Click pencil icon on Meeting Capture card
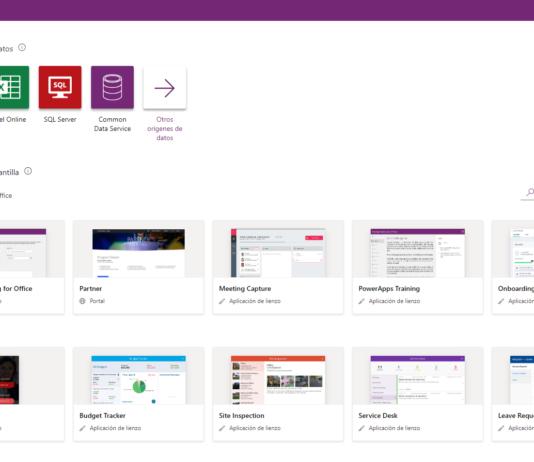Viewport: 534px width, 462px height. pos(222,301)
